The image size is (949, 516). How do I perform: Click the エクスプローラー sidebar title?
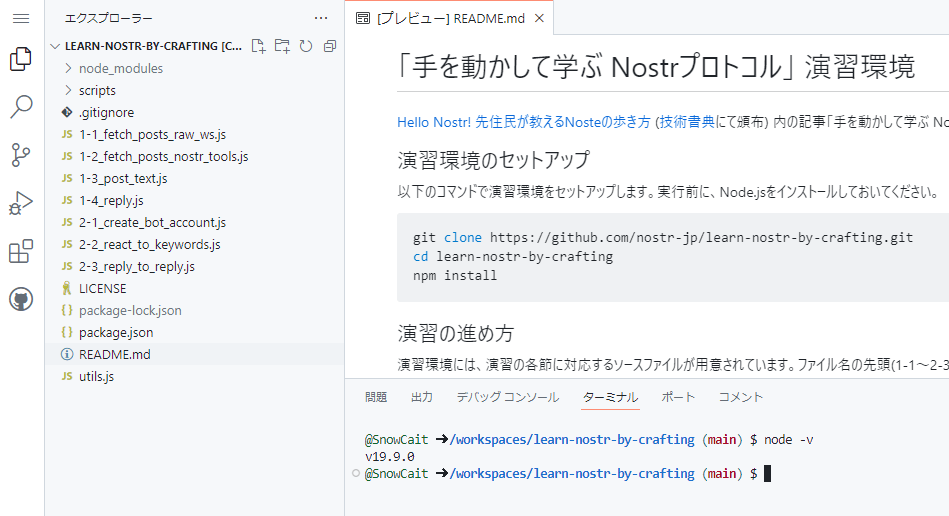point(109,18)
